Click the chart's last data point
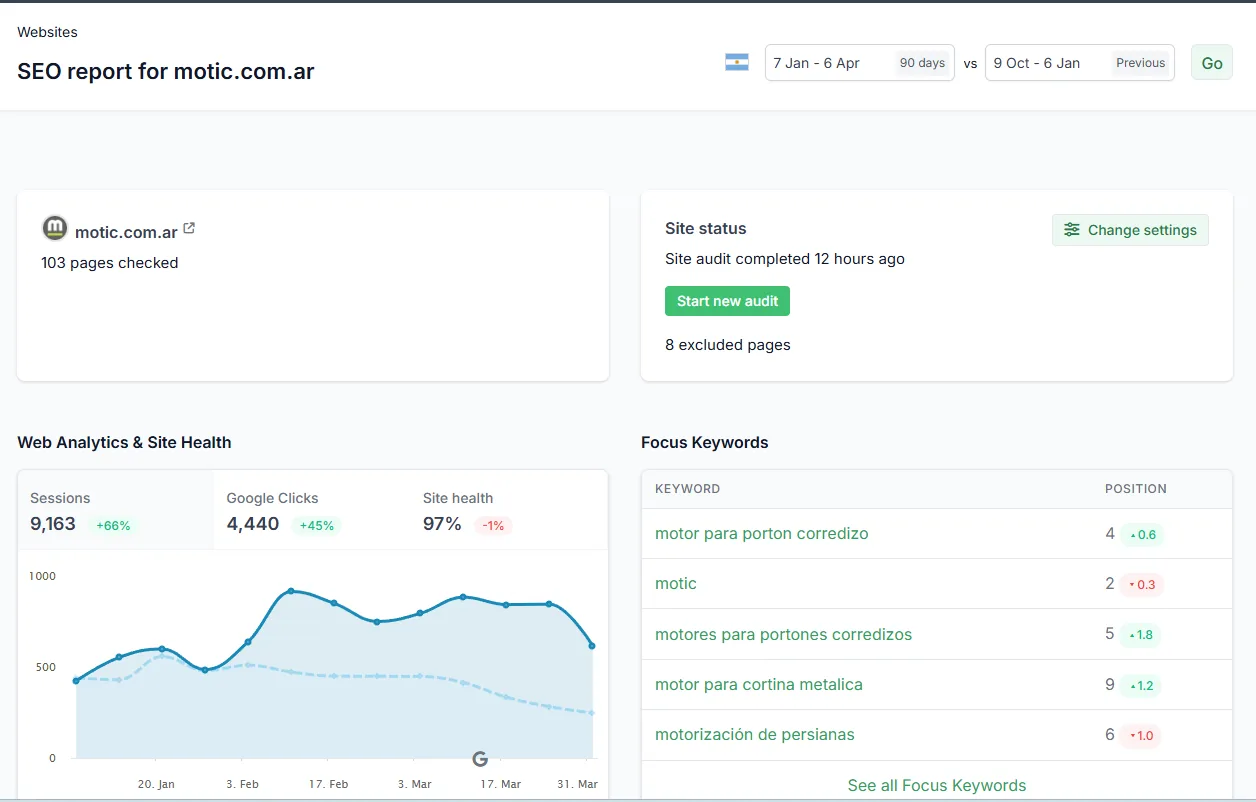The width and height of the screenshot is (1256, 802). (x=592, y=646)
